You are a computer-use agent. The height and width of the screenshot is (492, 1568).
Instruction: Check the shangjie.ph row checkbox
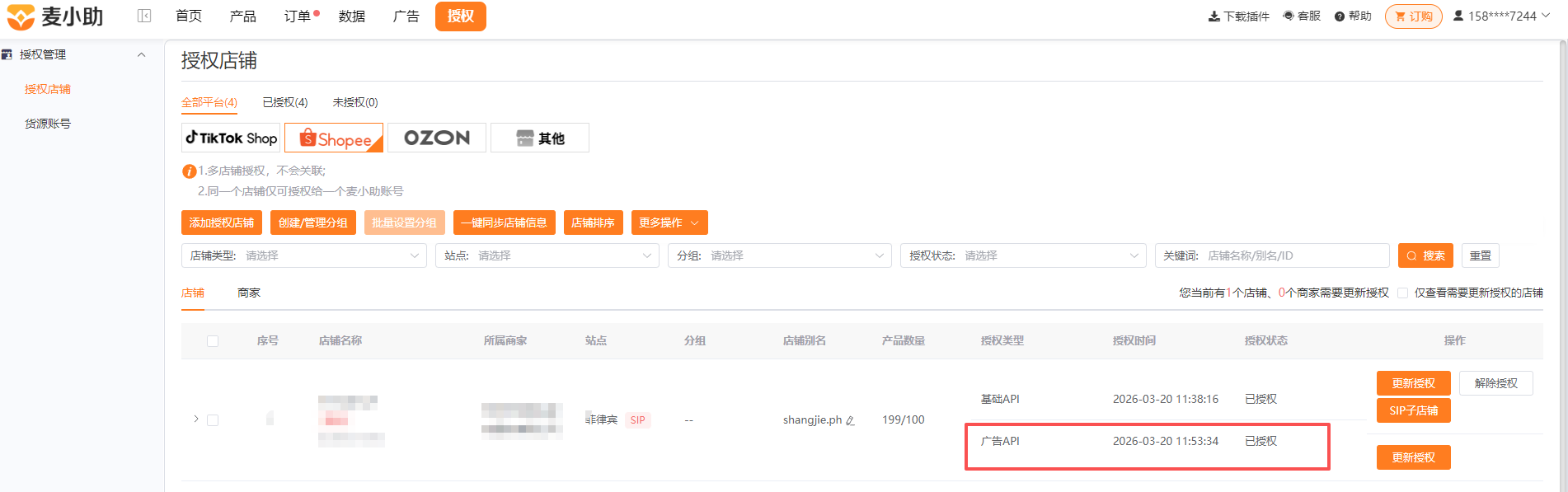(x=213, y=420)
